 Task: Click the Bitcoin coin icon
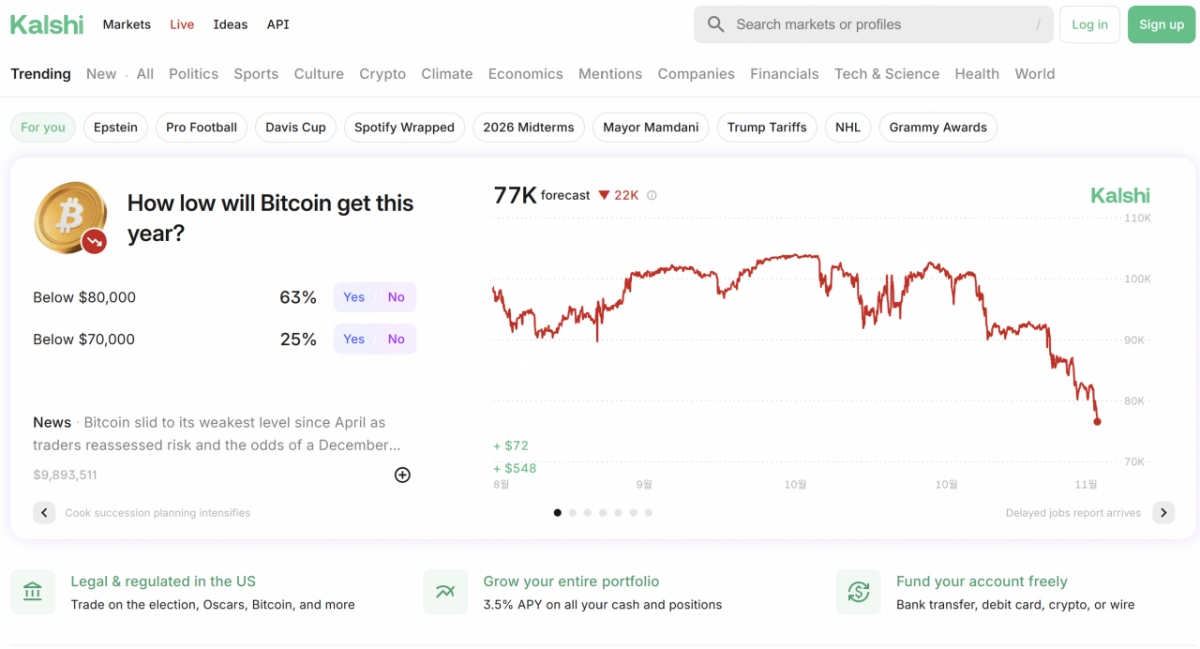click(x=70, y=218)
